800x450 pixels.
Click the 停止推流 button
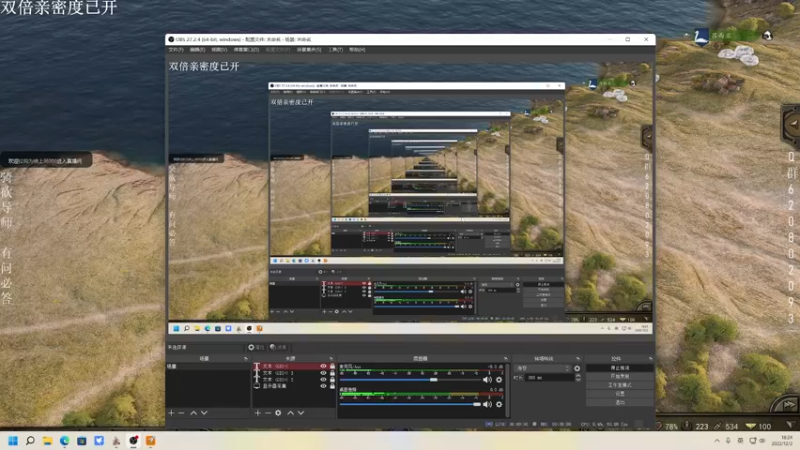[x=620, y=368]
